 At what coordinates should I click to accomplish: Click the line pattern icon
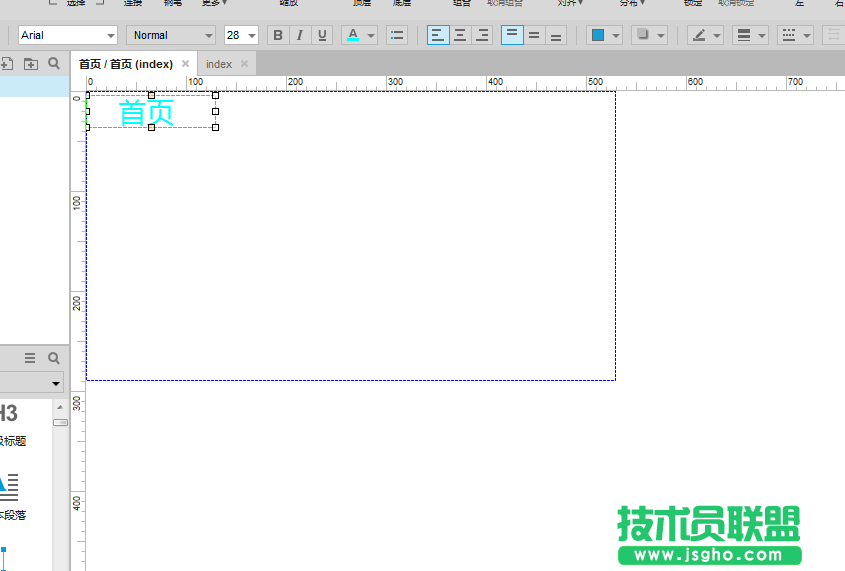789,36
